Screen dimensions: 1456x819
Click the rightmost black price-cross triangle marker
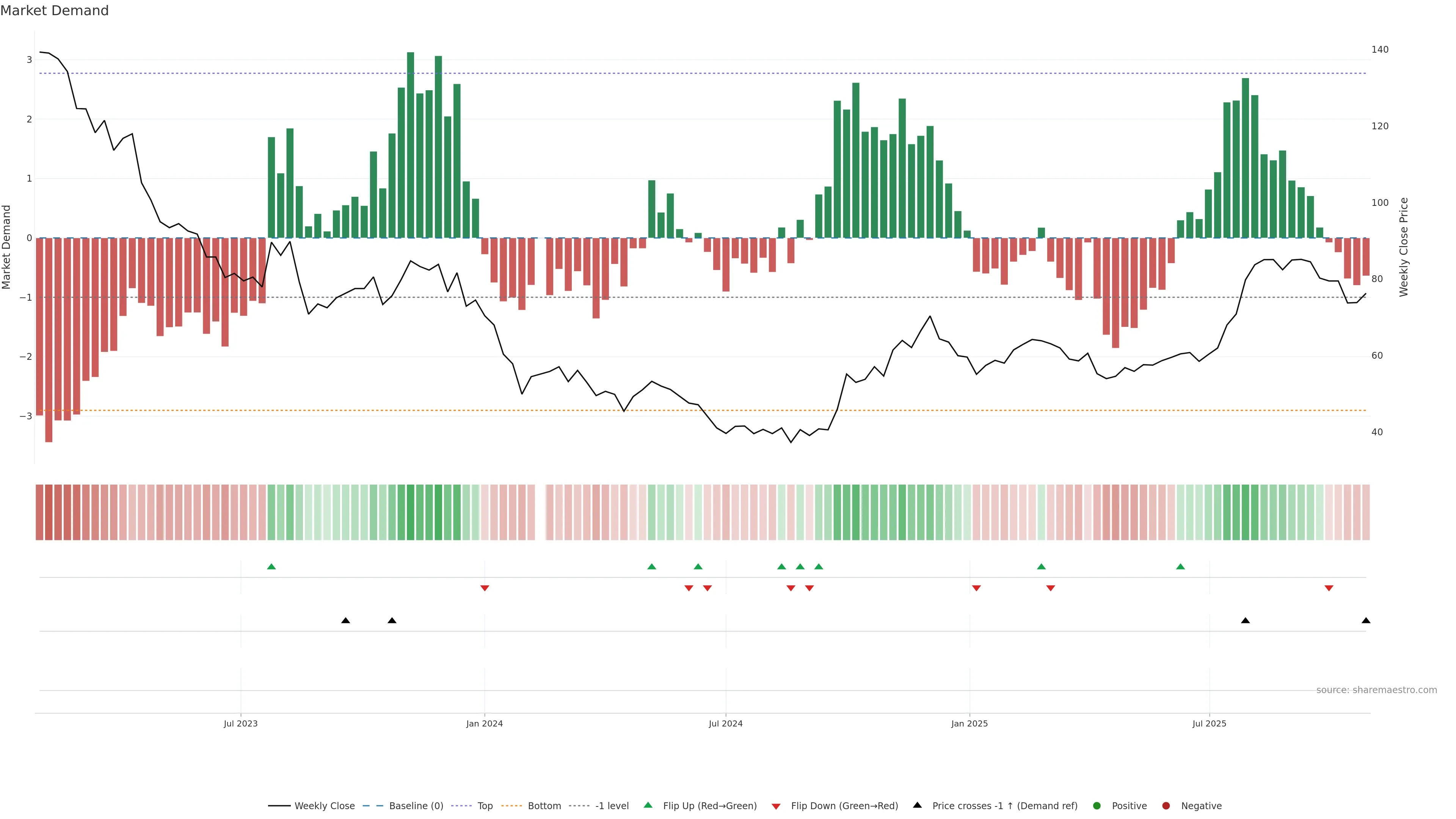pyautogui.click(x=1365, y=621)
